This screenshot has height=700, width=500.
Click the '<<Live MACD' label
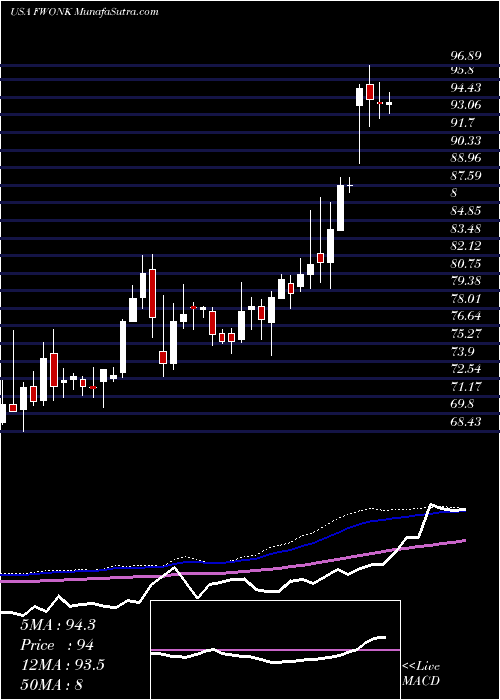point(421,674)
